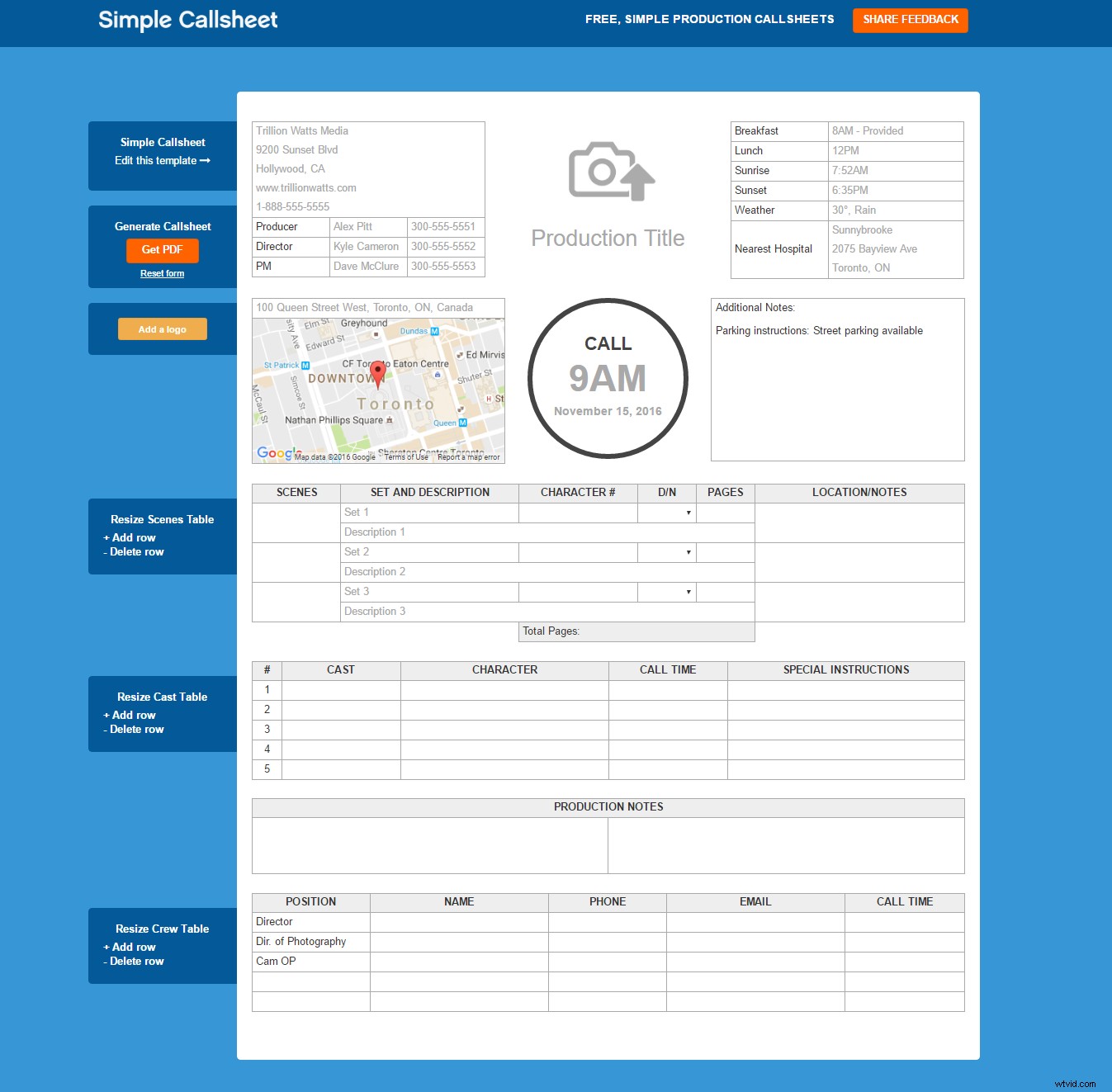Click the Share Feedback button
Screen dimensions: 1112x1092
(x=910, y=20)
